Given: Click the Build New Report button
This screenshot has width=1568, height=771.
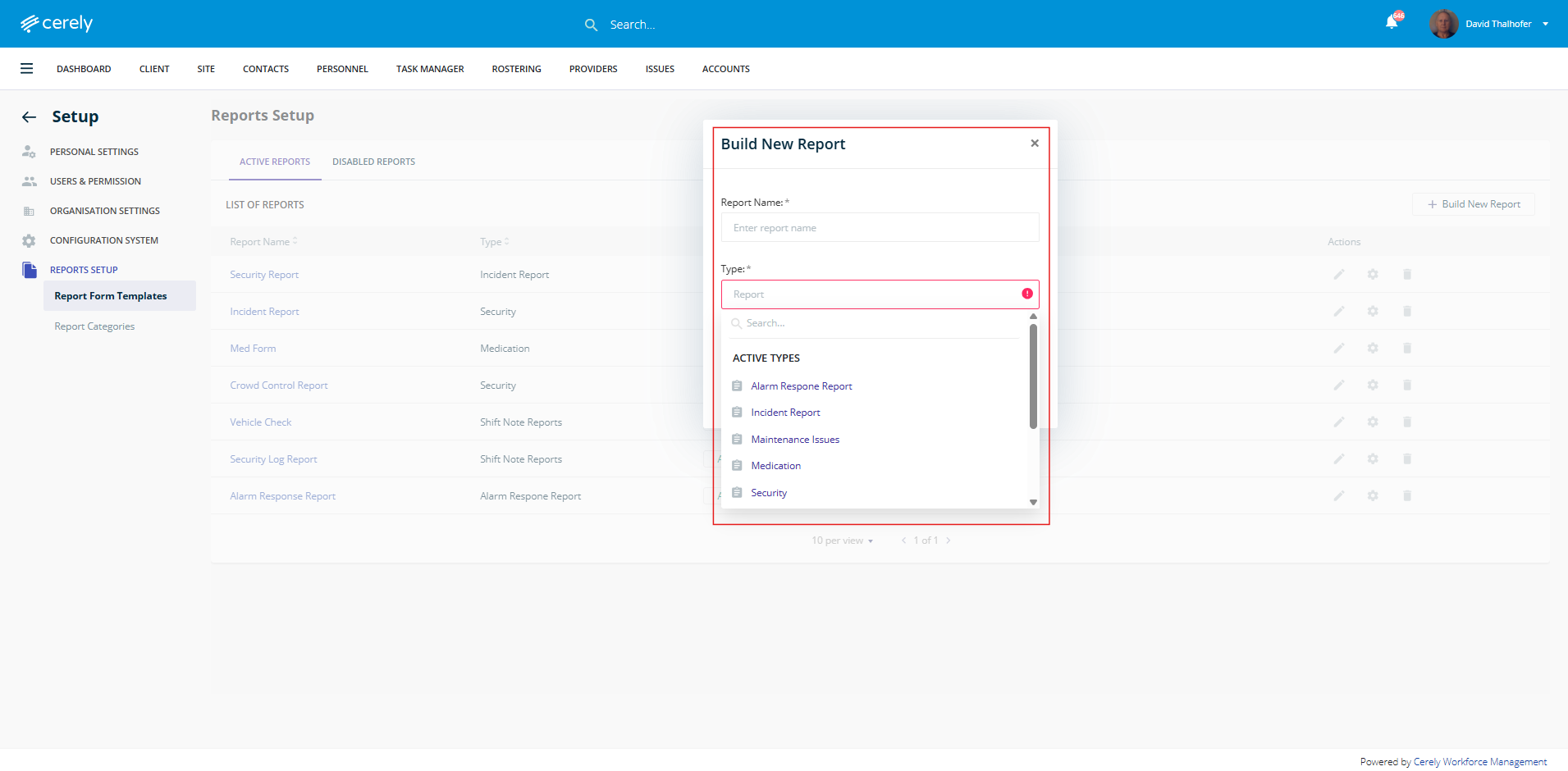Looking at the screenshot, I should [1474, 204].
